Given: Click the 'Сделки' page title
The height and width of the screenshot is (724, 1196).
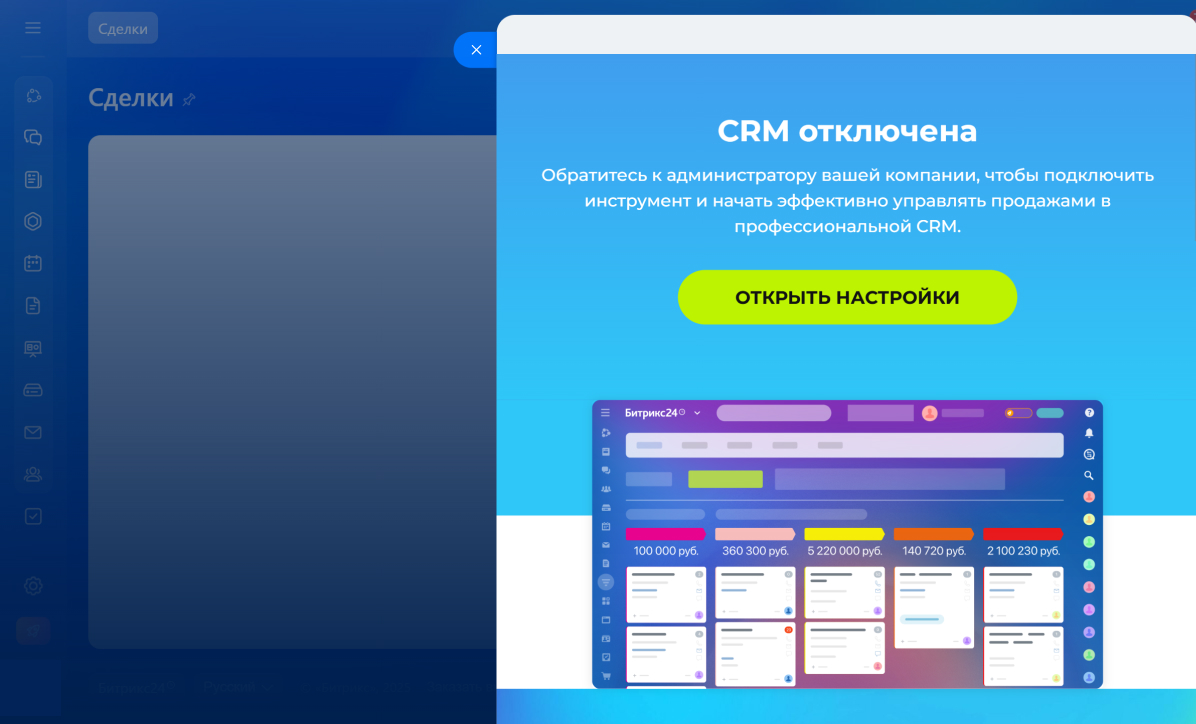Looking at the screenshot, I should tap(130, 98).
